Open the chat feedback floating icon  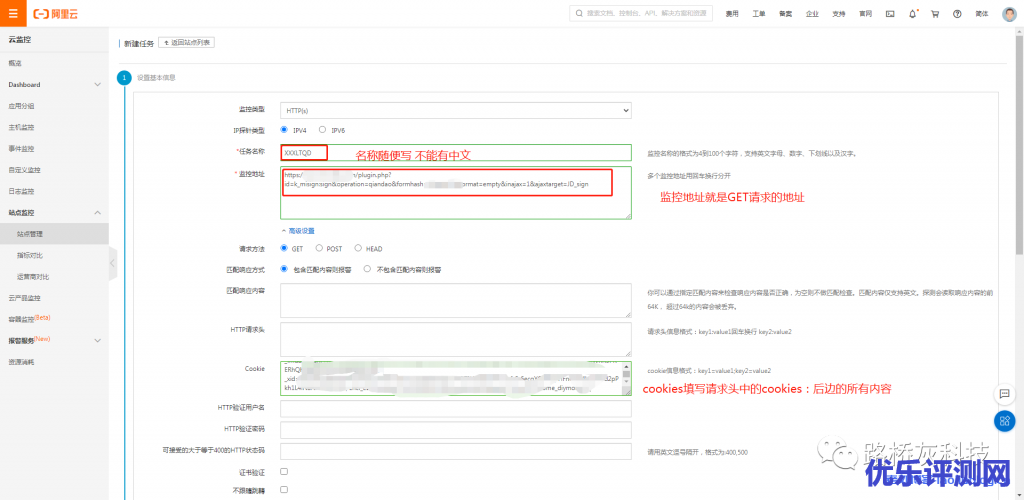click(1006, 393)
